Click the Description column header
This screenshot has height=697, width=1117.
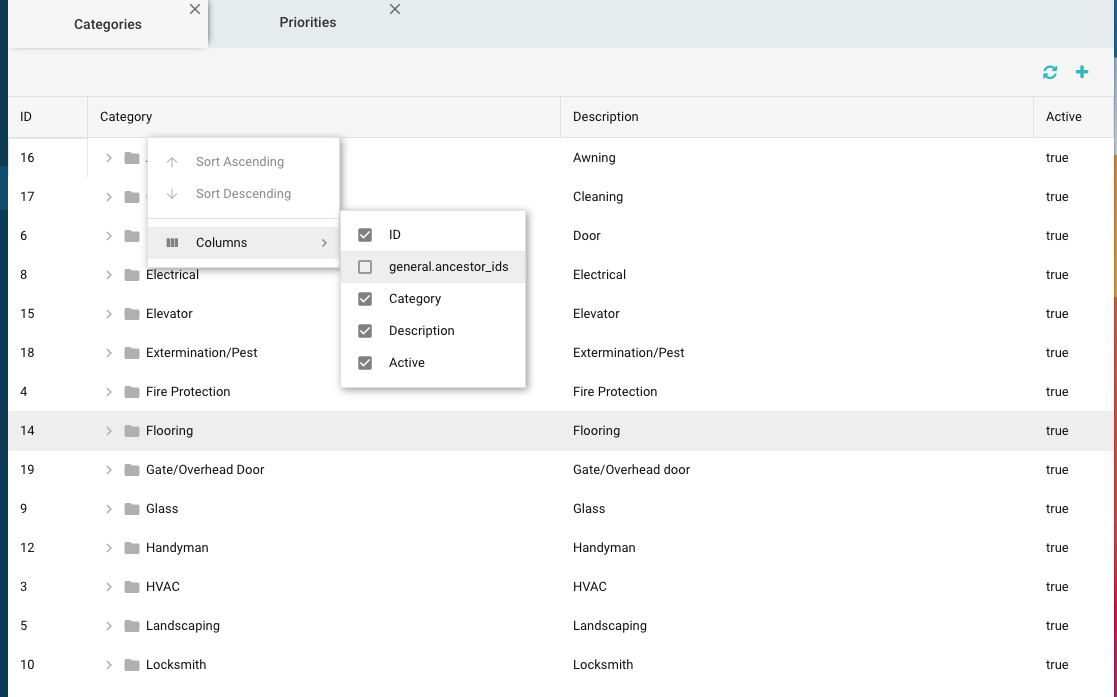pos(605,117)
